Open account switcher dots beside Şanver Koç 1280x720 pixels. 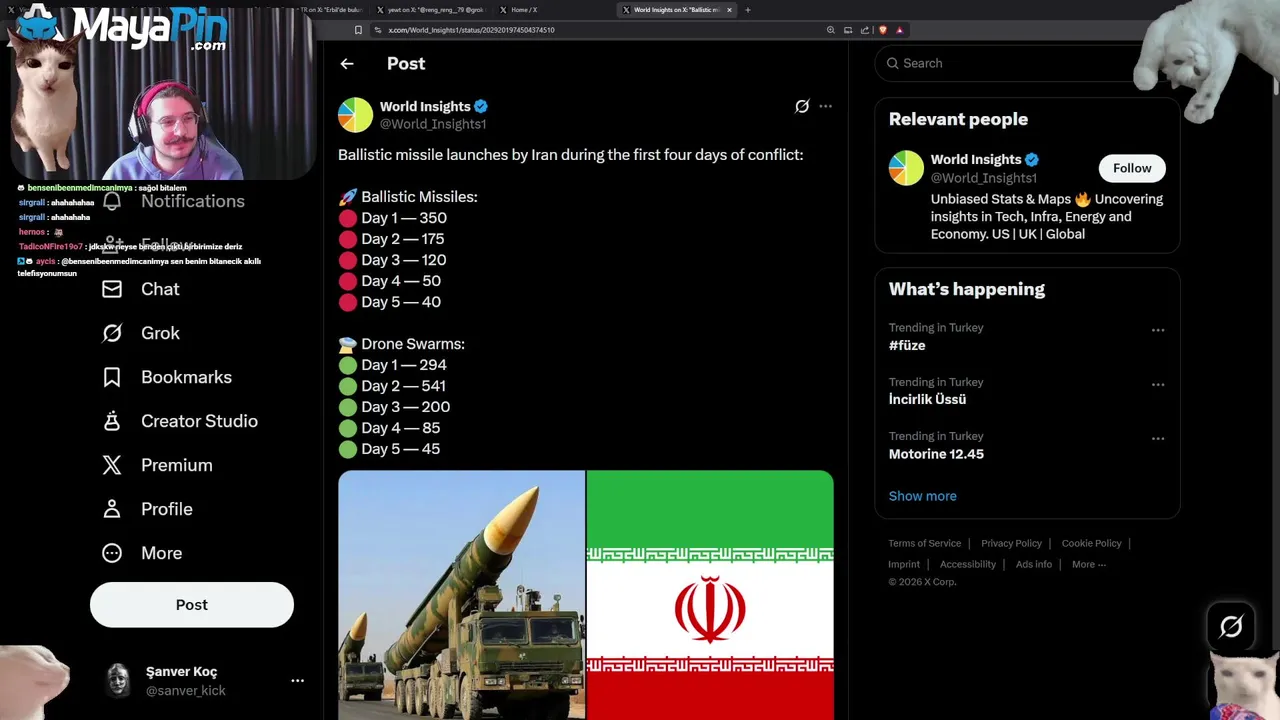click(x=297, y=680)
